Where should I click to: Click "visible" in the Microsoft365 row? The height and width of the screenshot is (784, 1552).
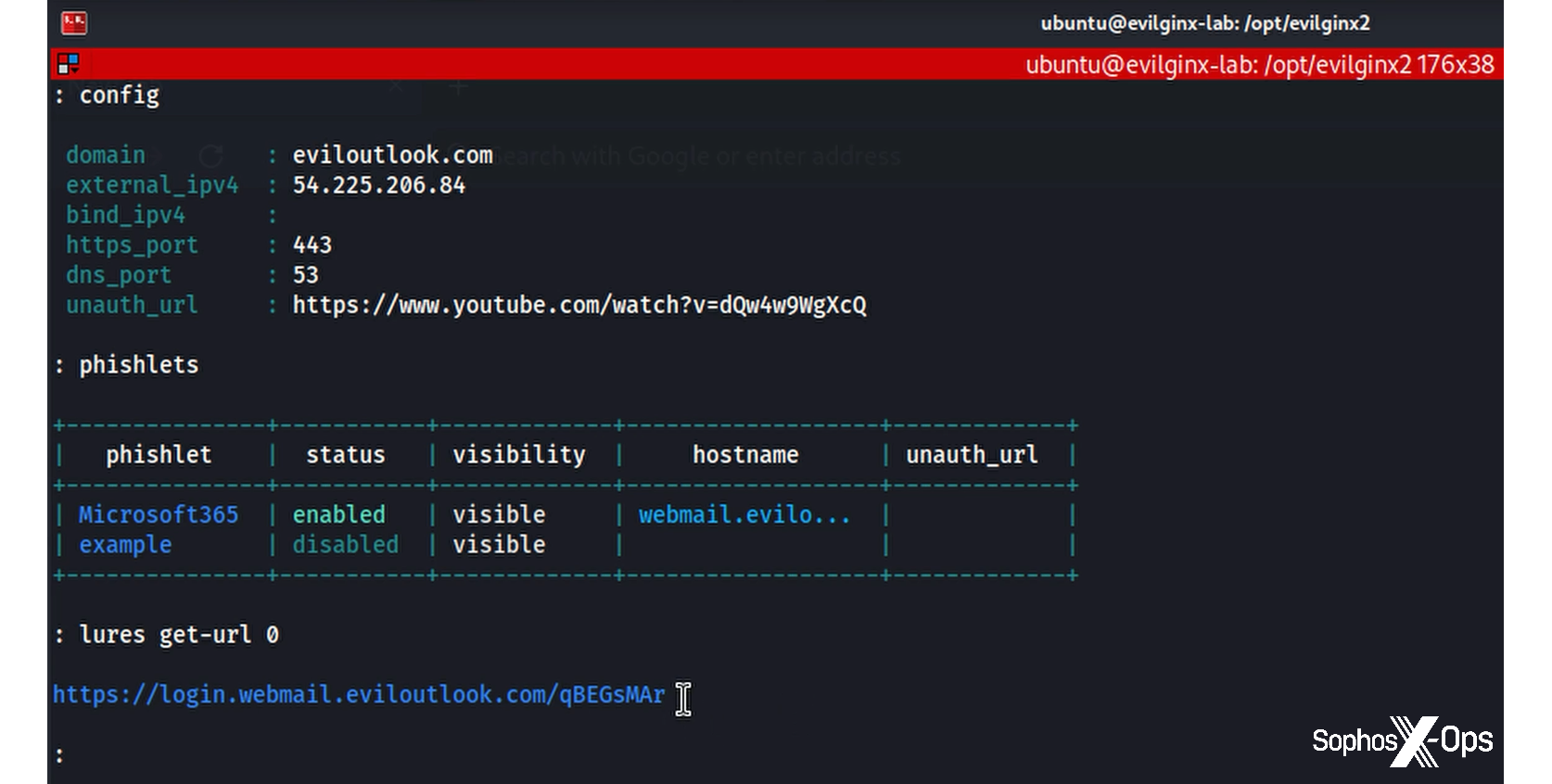click(x=499, y=514)
